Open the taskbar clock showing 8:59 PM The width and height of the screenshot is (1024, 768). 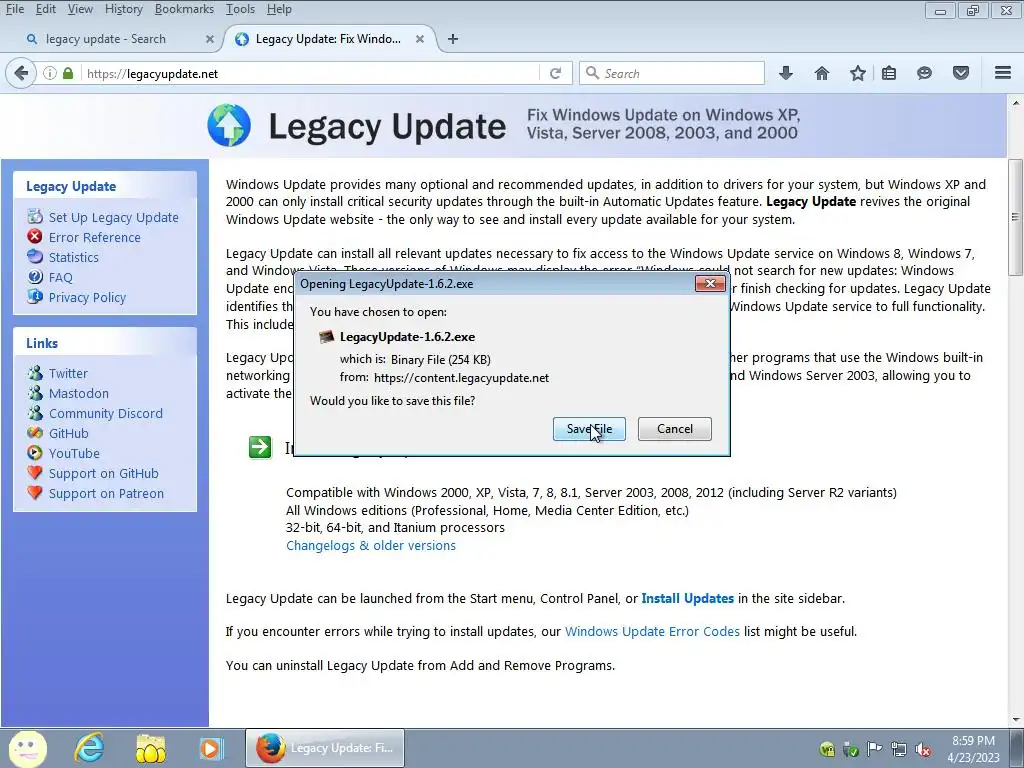pyautogui.click(x=973, y=749)
